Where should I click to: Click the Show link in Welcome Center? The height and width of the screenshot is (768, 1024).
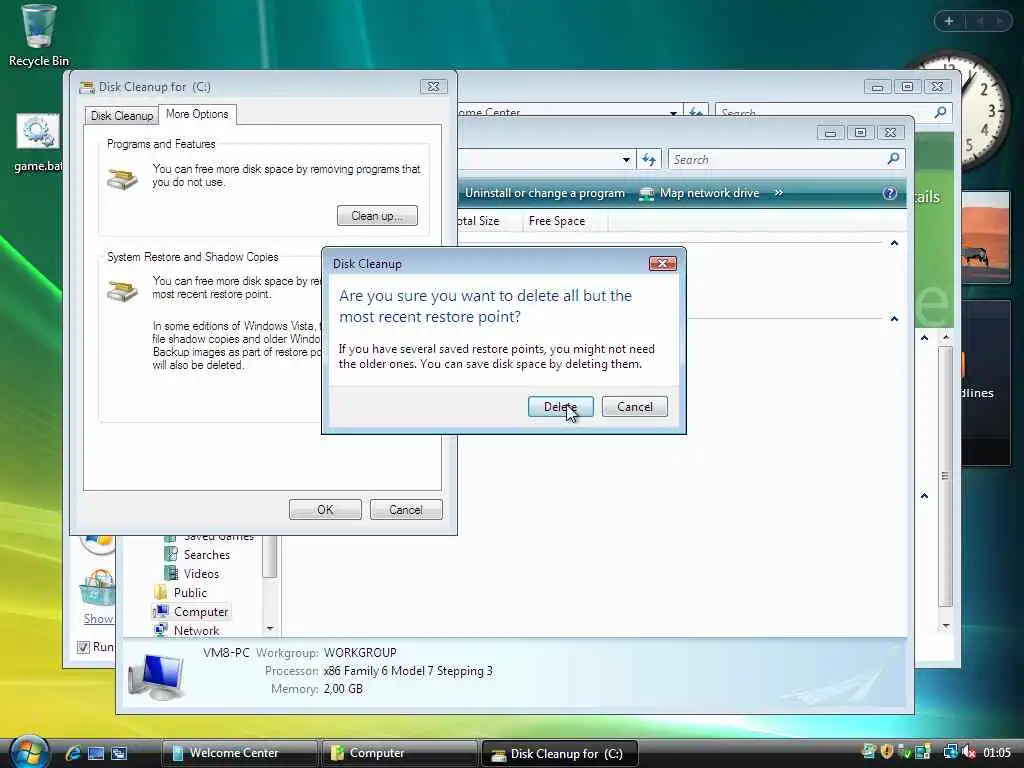[x=98, y=618]
